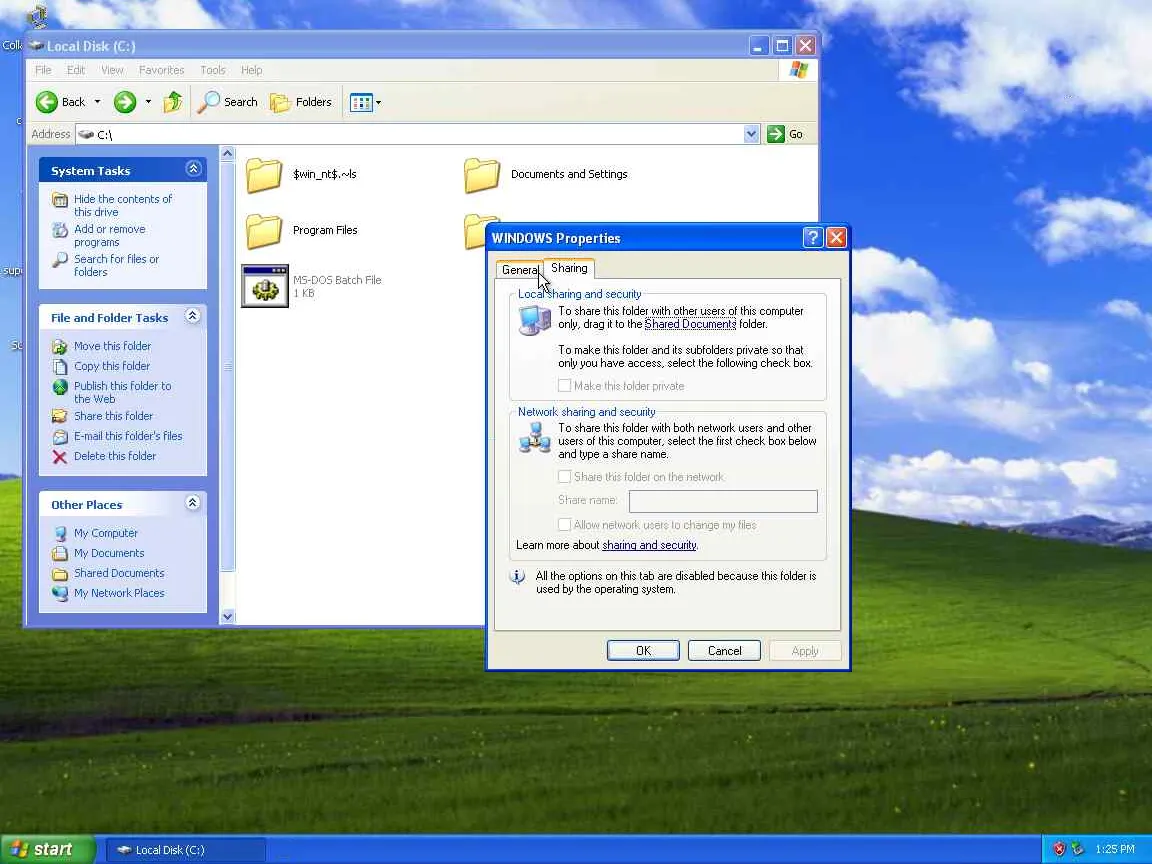This screenshot has width=1152, height=864.
Task: Open the Tools menu
Action: [x=213, y=70]
